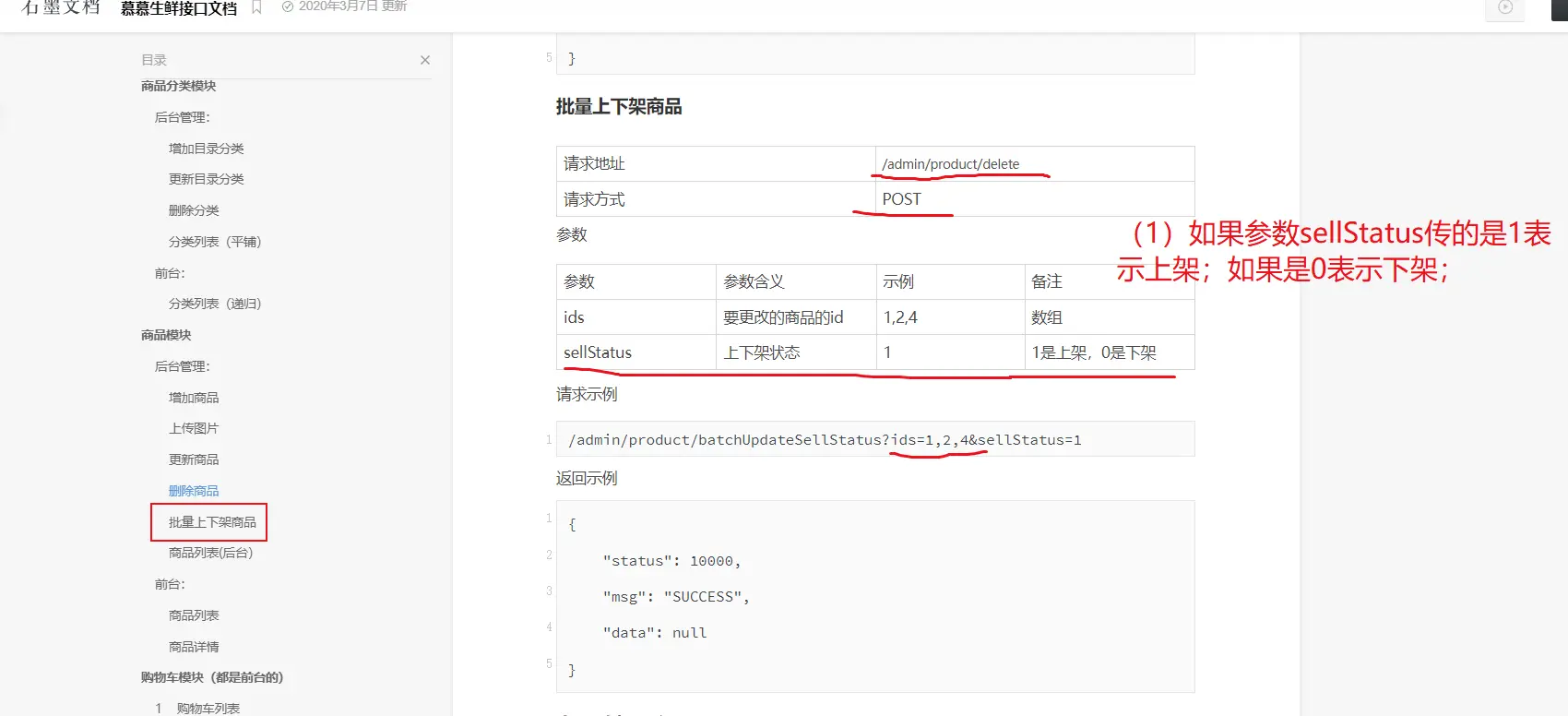Viewport: 1568px width, 716px height.
Task: Click the 数组 remark cell
Action: click(1110, 317)
